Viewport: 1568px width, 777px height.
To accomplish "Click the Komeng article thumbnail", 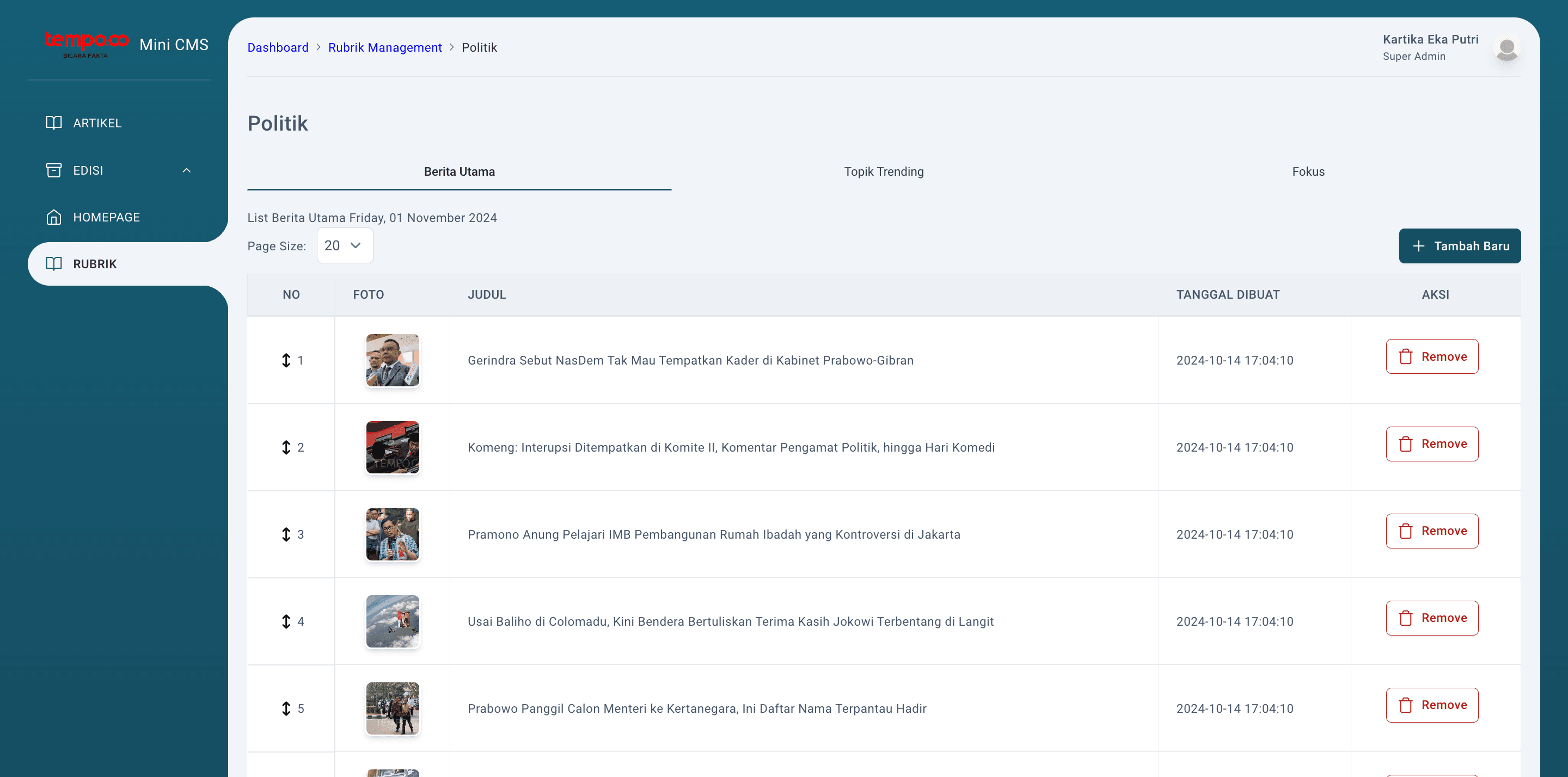I will click(393, 447).
